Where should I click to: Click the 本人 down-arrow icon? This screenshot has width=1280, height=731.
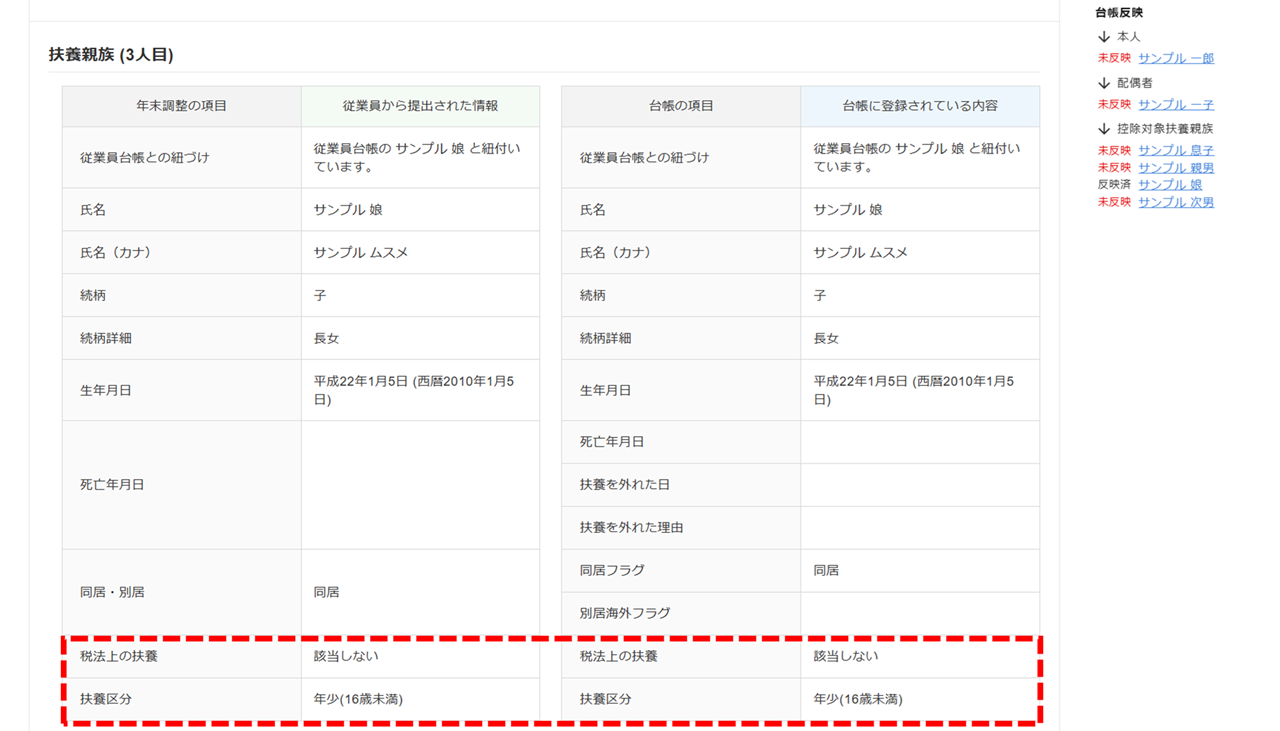[1104, 37]
